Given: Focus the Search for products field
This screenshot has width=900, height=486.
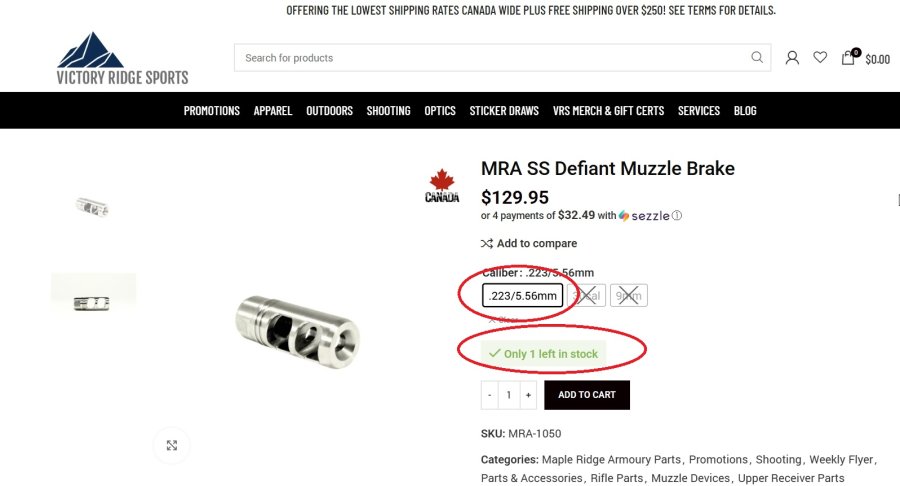Looking at the screenshot, I should pyautogui.click(x=490, y=58).
